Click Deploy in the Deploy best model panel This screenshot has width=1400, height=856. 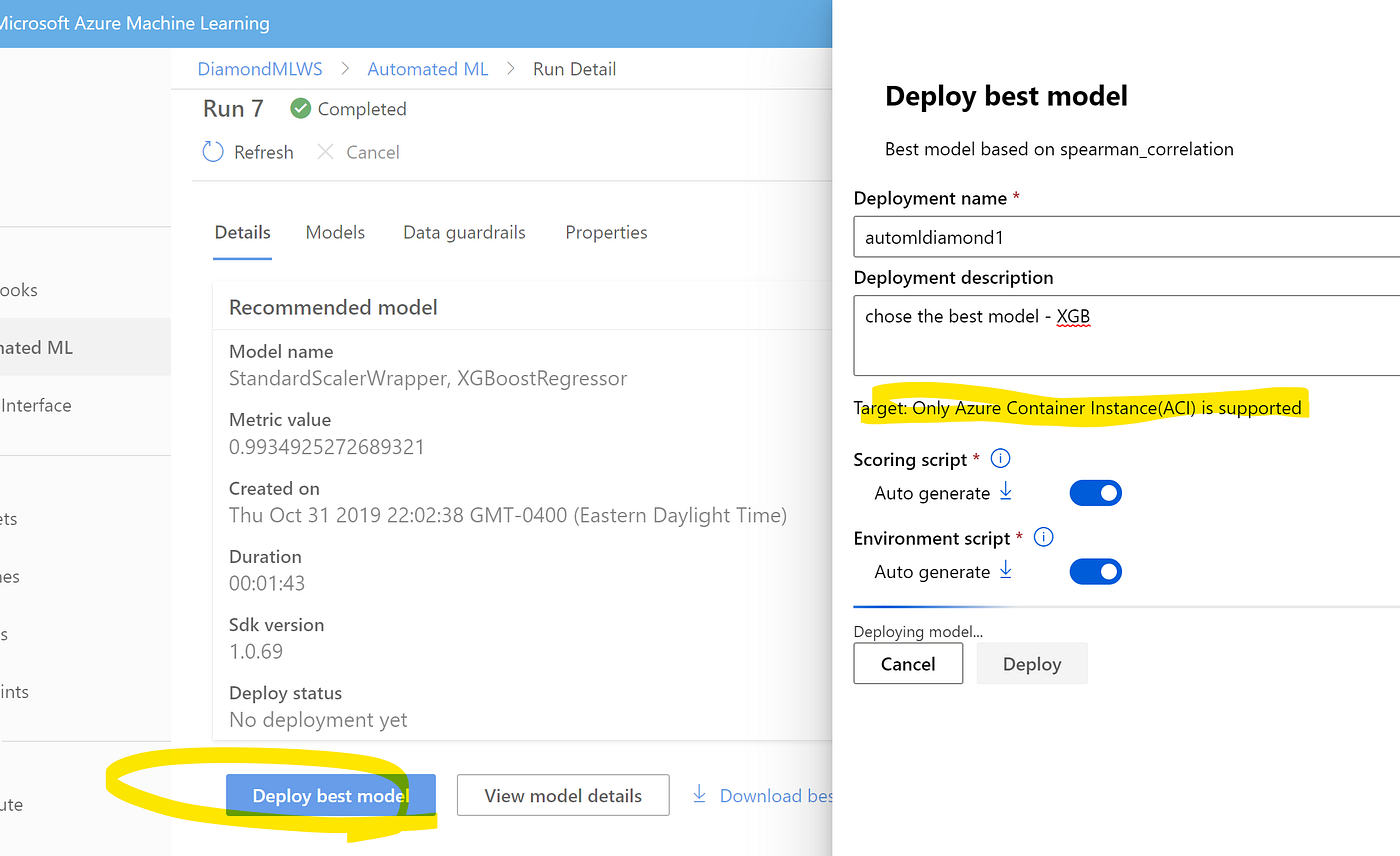click(x=1031, y=663)
